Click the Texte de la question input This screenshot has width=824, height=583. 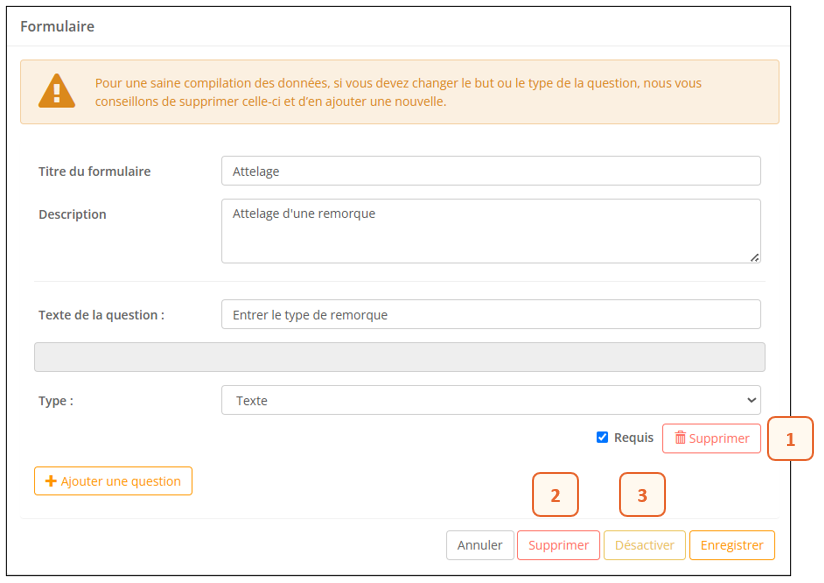(x=490, y=314)
